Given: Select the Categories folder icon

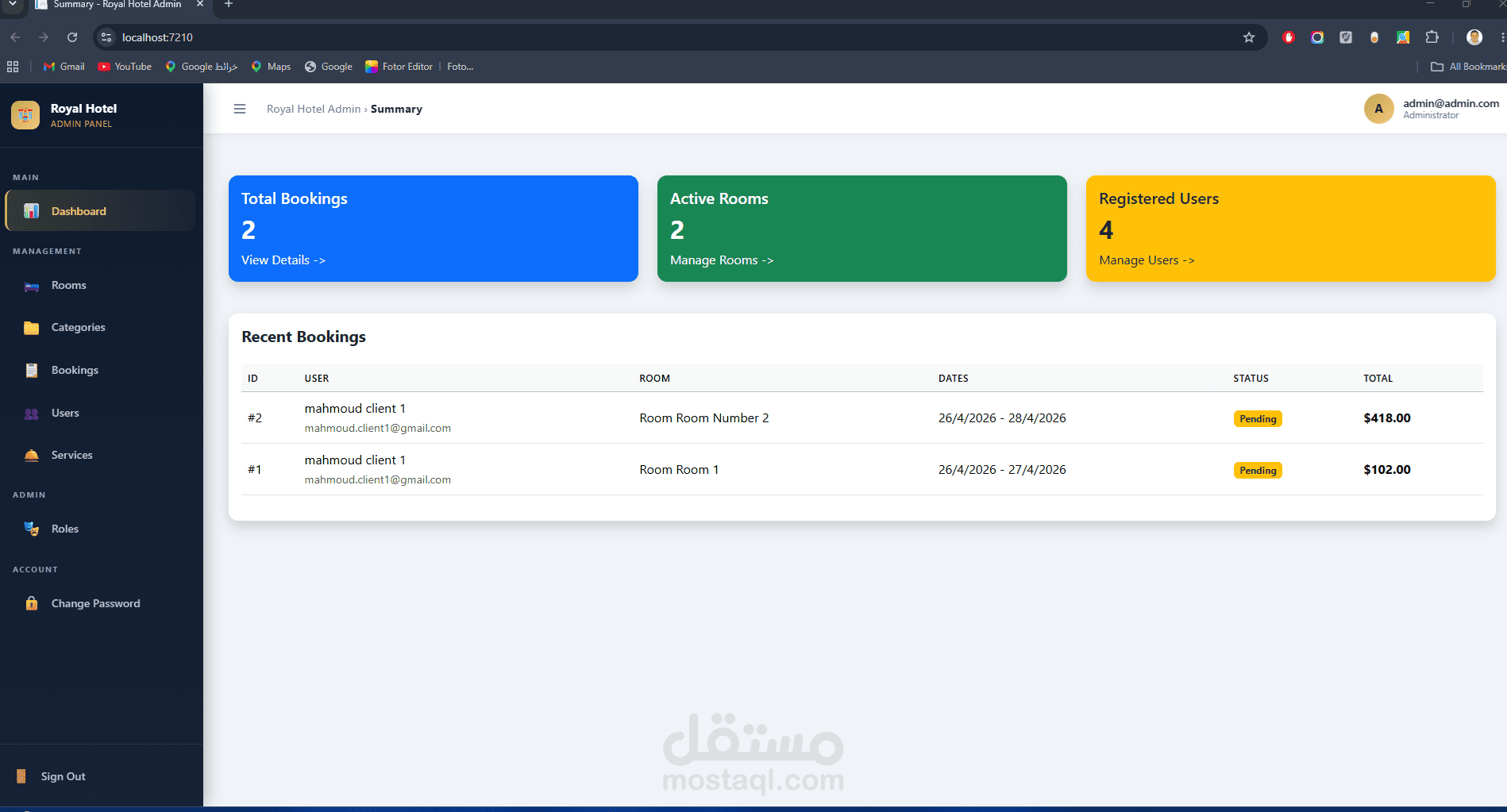Looking at the screenshot, I should tap(32, 328).
